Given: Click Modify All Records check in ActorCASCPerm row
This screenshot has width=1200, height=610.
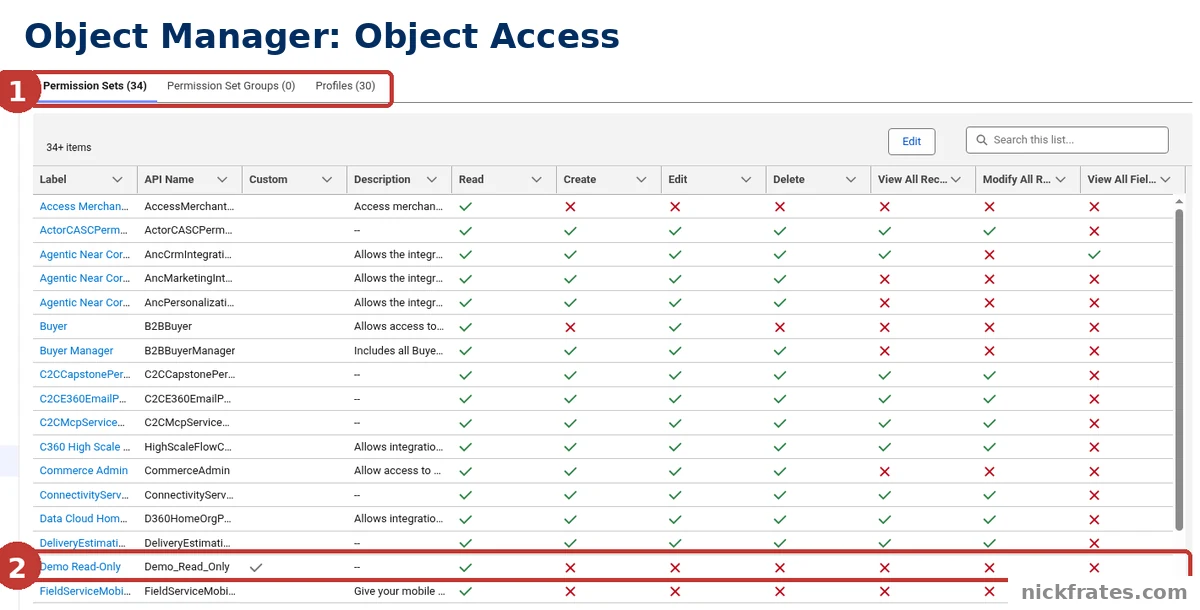Looking at the screenshot, I should point(989,231).
